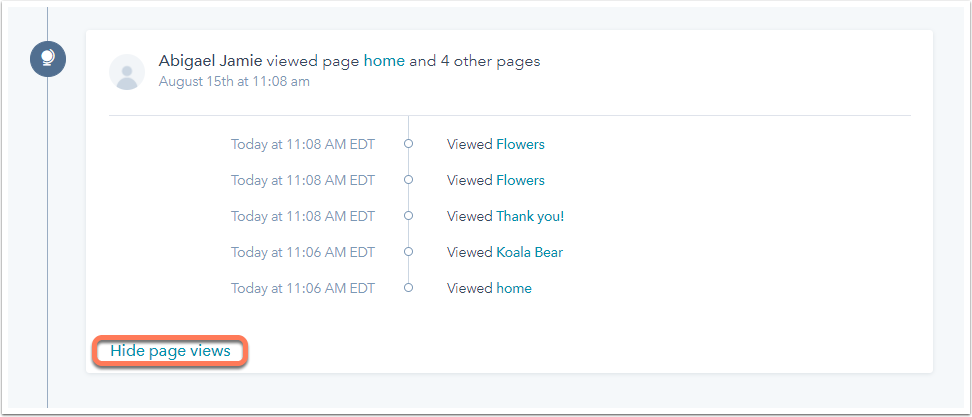Image resolution: width=972 pixels, height=417 pixels.
Task: Open the home link beside bottom Viewed entry
Action: point(514,288)
